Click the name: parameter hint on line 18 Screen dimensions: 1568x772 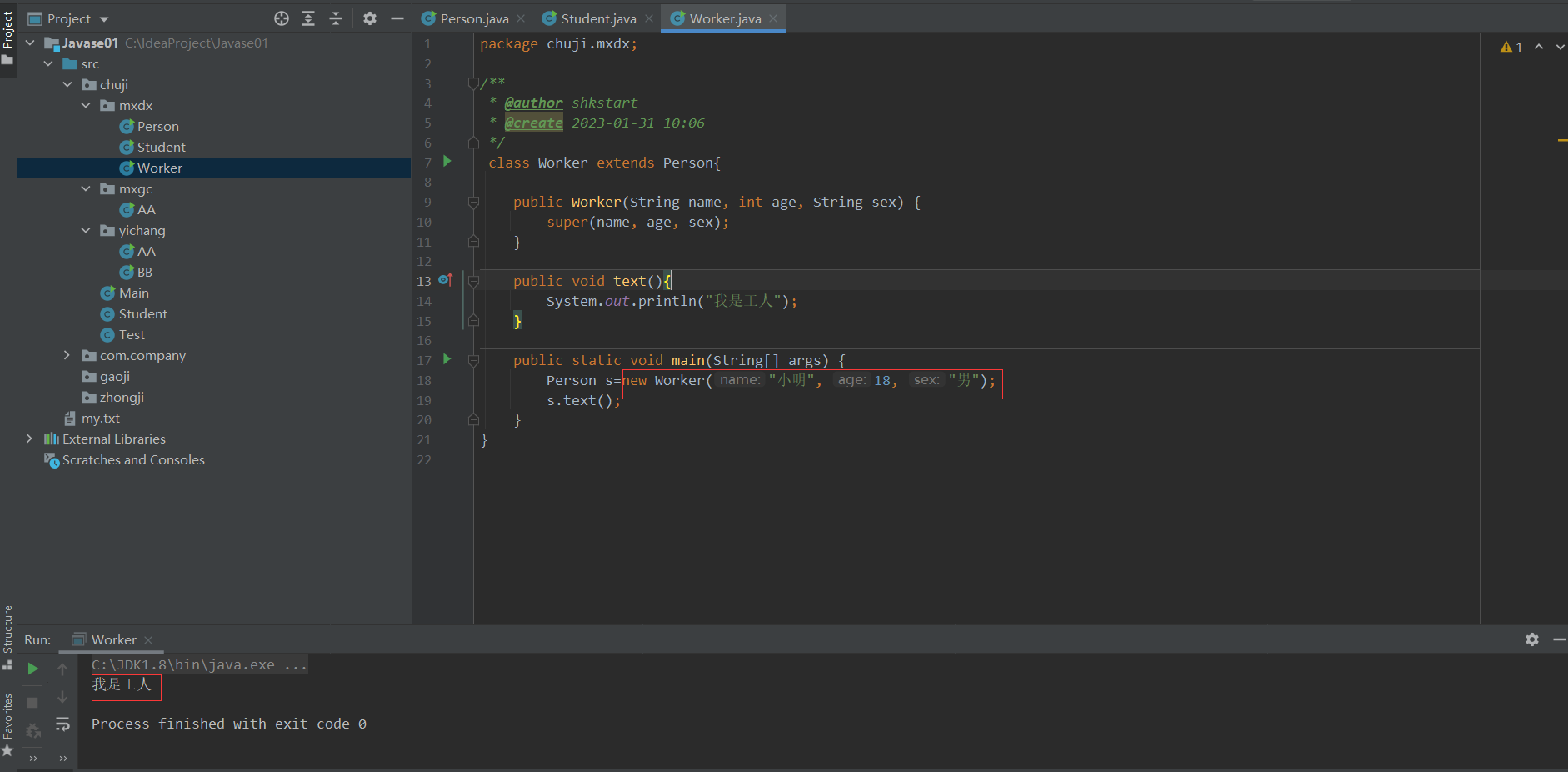[x=740, y=380]
